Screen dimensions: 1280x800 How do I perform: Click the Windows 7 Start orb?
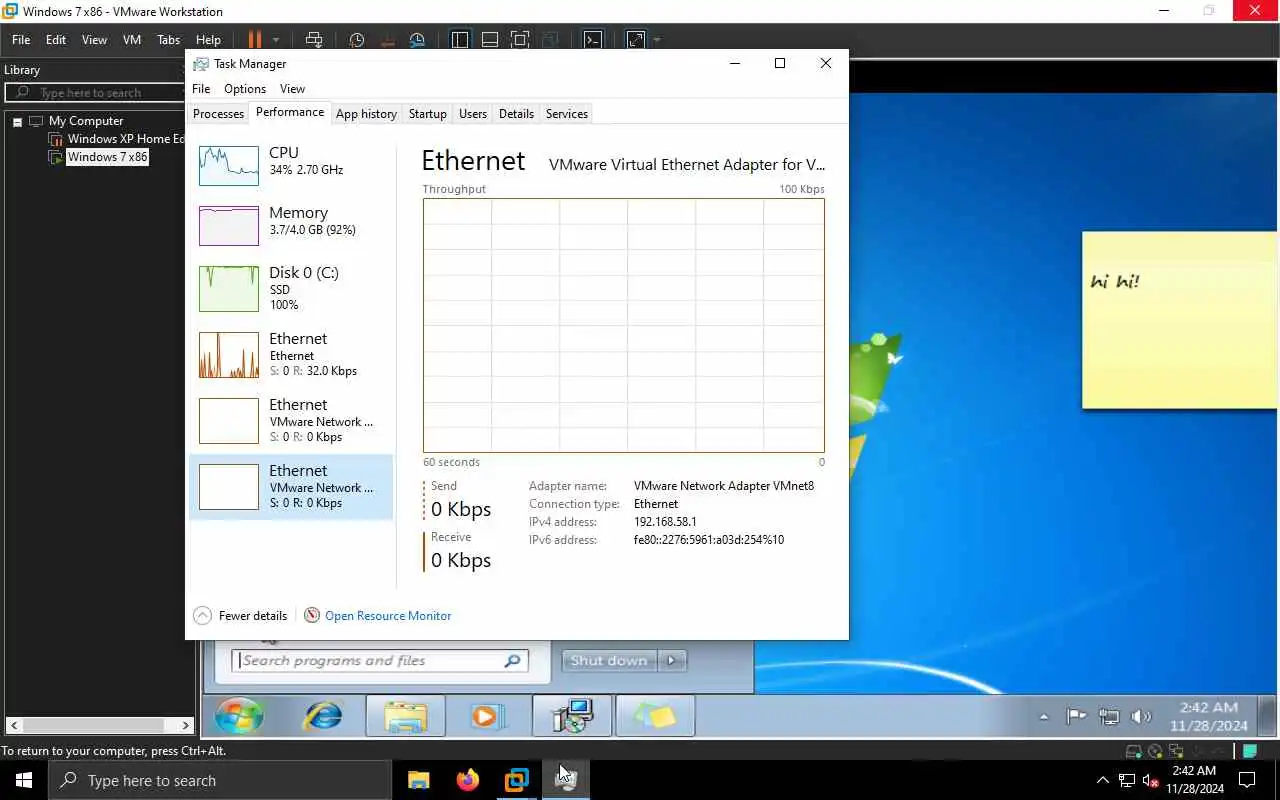click(239, 716)
